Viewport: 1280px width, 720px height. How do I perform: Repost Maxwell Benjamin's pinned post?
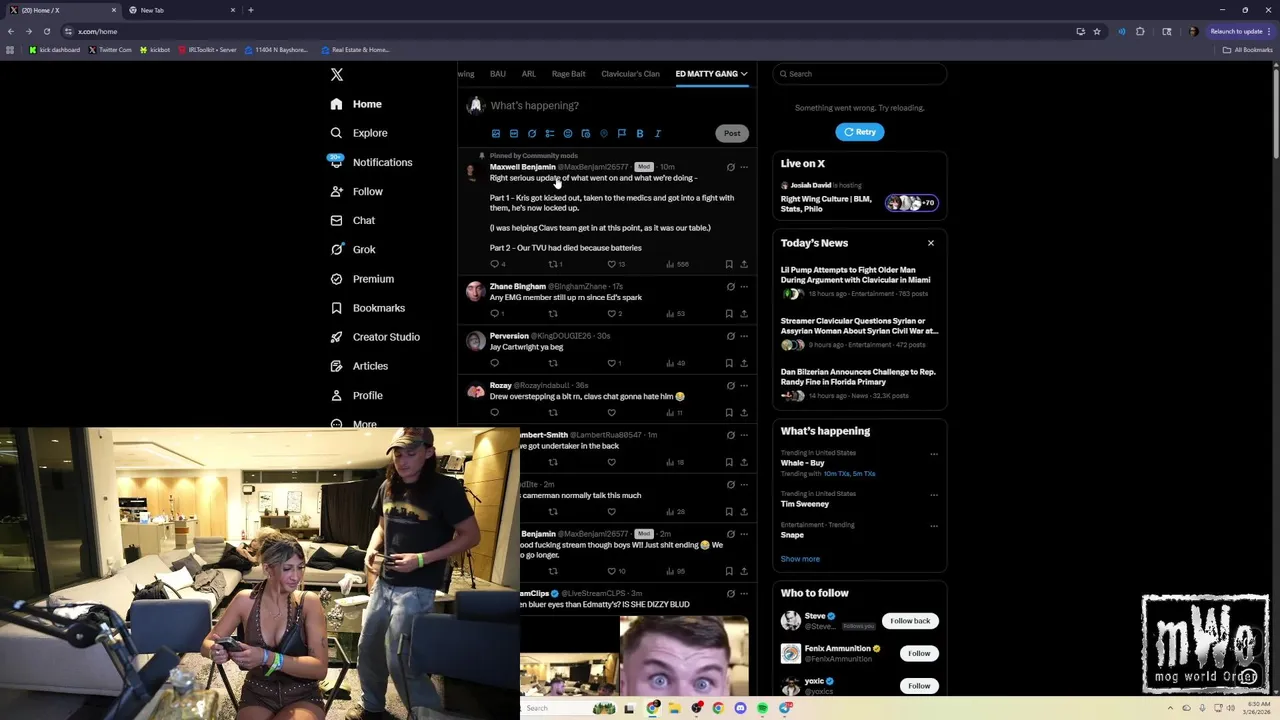[553, 264]
